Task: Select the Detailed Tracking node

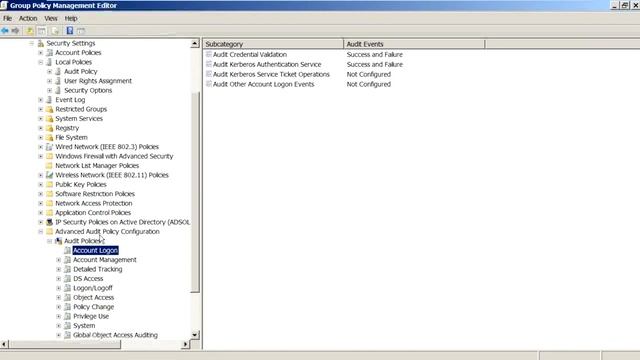Action: pos(98,269)
